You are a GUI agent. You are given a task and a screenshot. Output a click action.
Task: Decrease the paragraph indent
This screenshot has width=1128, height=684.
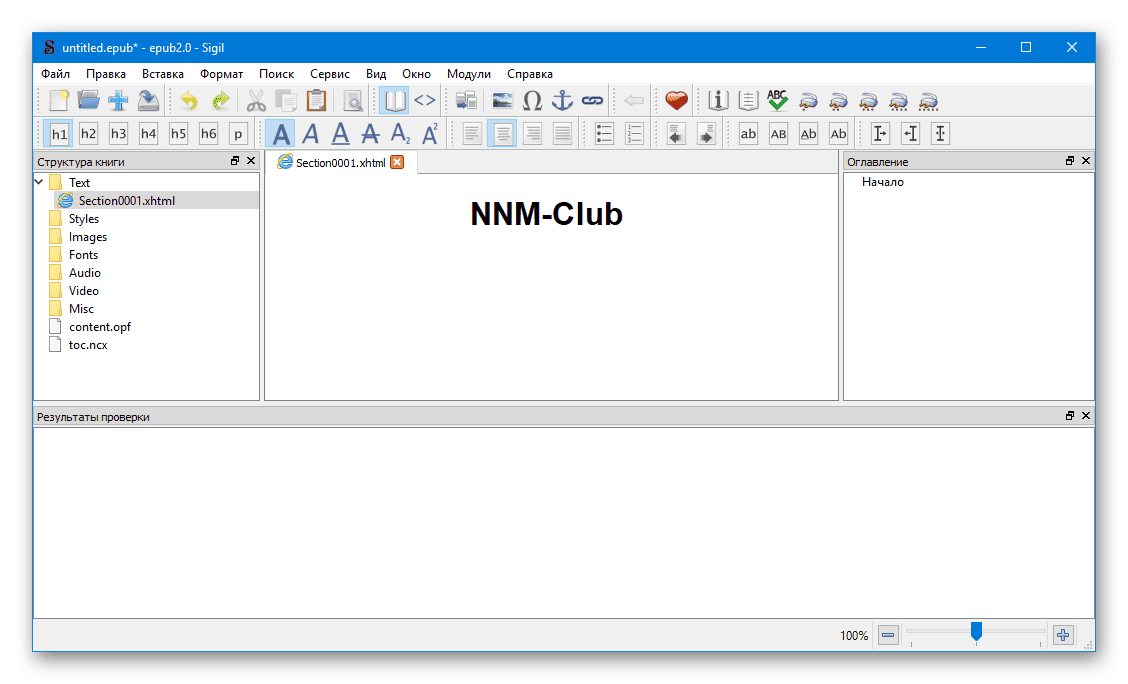[x=676, y=134]
